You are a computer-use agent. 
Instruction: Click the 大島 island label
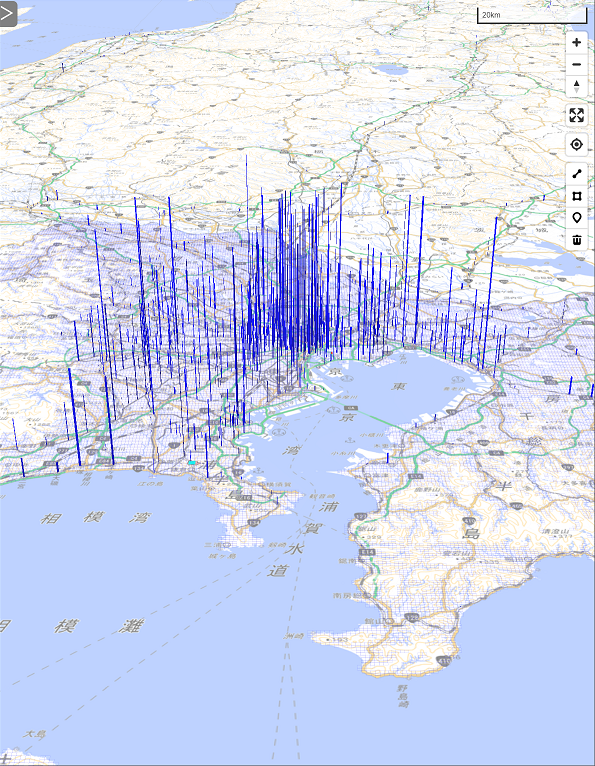34,734
